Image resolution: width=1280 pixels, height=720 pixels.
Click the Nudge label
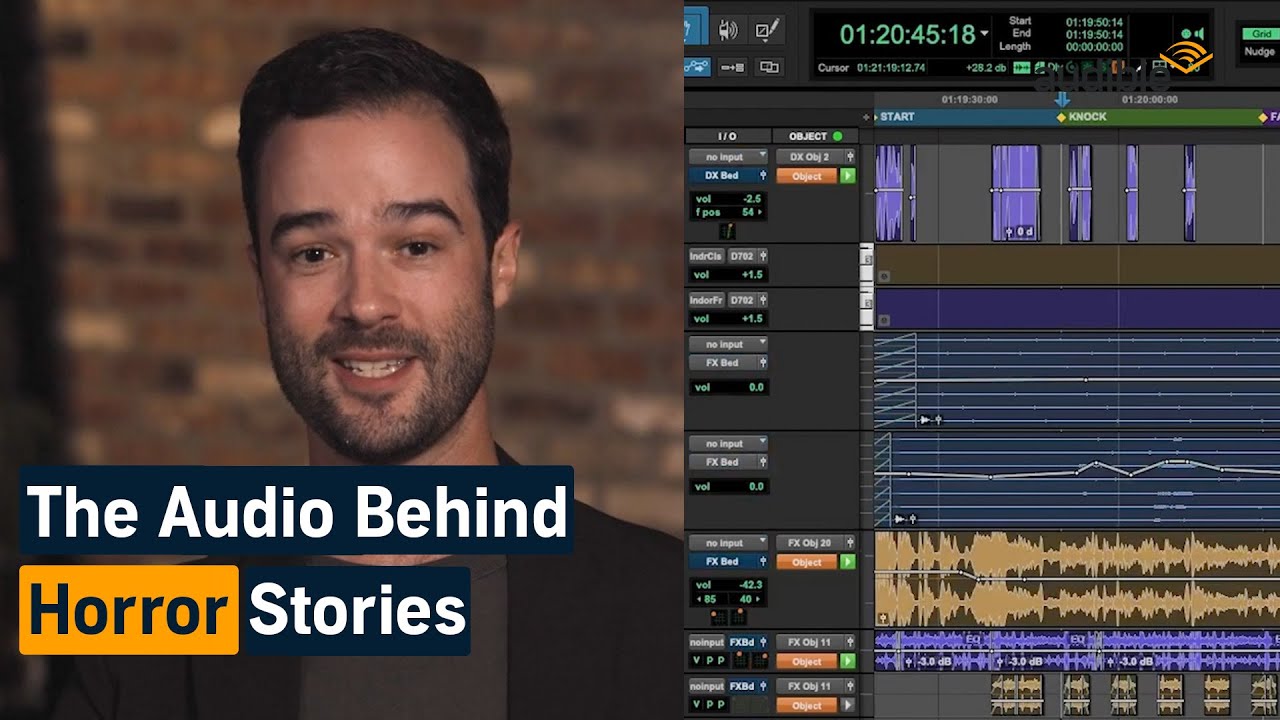[x=1260, y=52]
